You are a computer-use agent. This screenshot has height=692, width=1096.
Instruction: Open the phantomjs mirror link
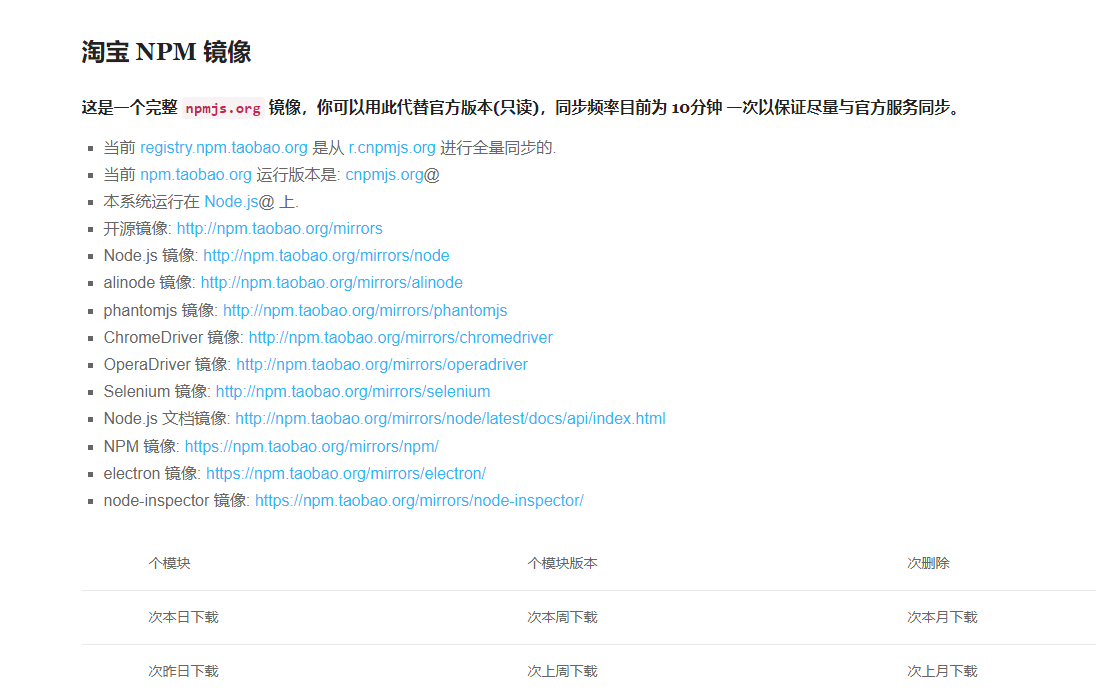click(365, 310)
